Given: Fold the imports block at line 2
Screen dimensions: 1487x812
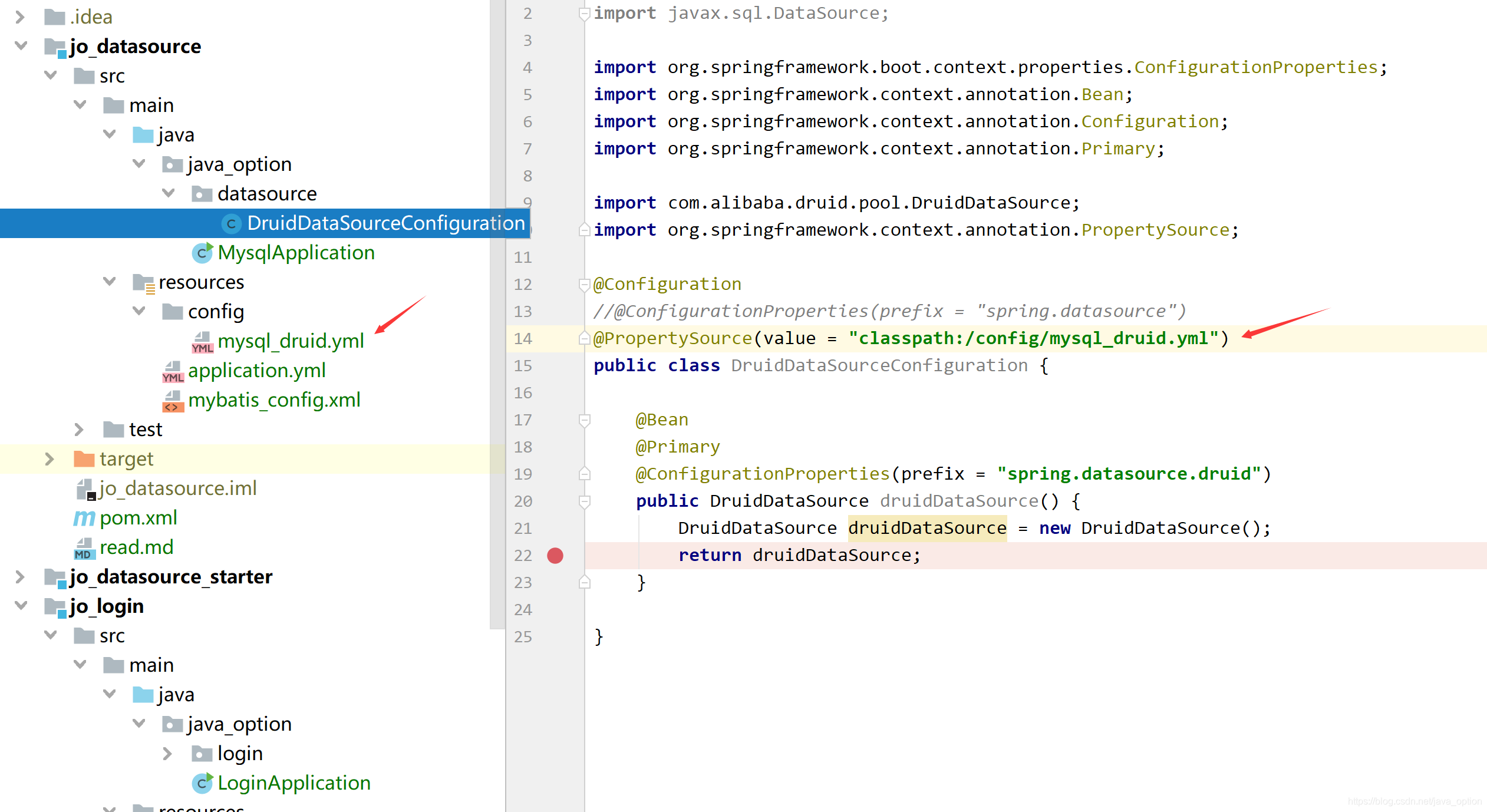Looking at the screenshot, I should click(x=585, y=14).
